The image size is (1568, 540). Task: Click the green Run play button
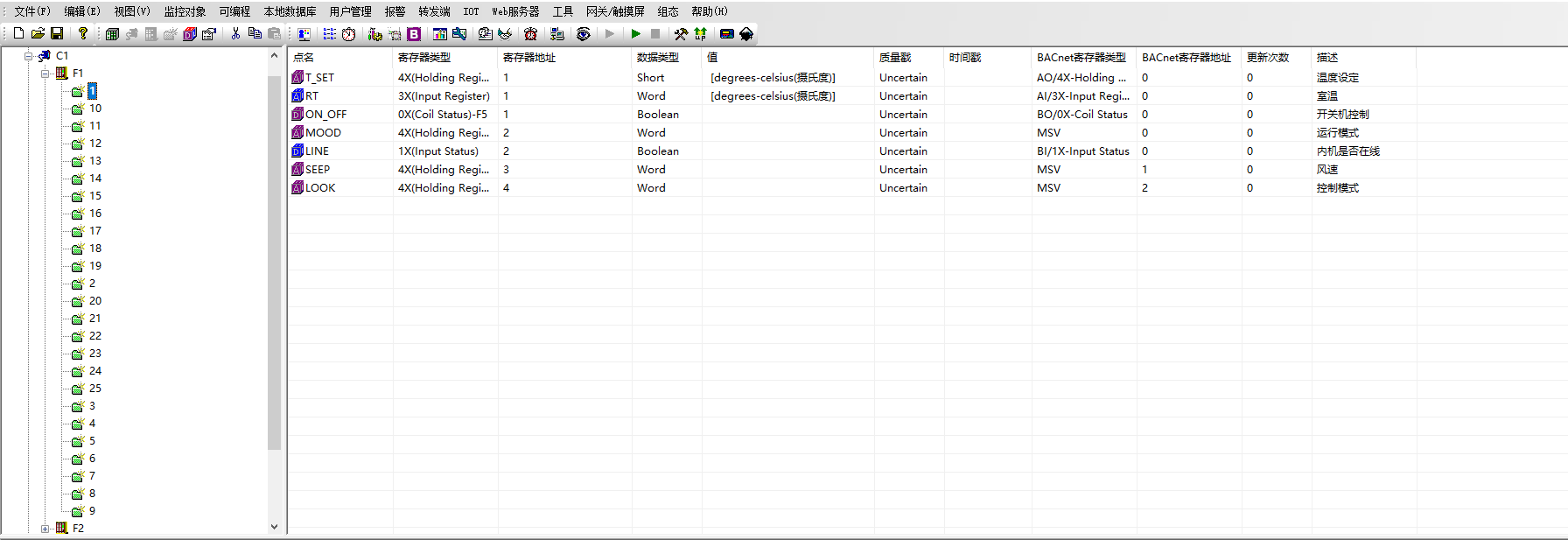click(x=635, y=34)
